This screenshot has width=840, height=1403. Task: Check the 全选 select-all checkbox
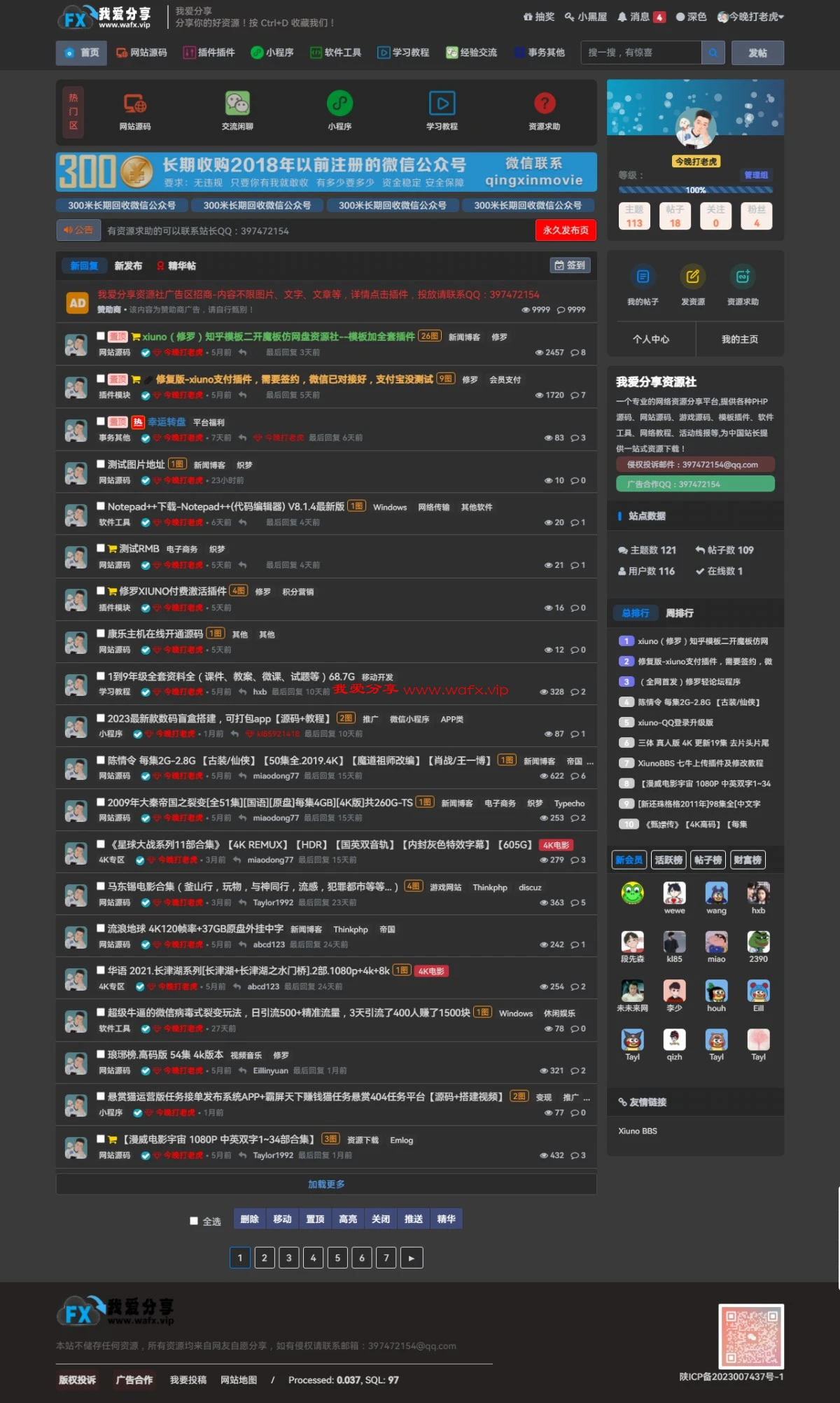click(x=194, y=1221)
